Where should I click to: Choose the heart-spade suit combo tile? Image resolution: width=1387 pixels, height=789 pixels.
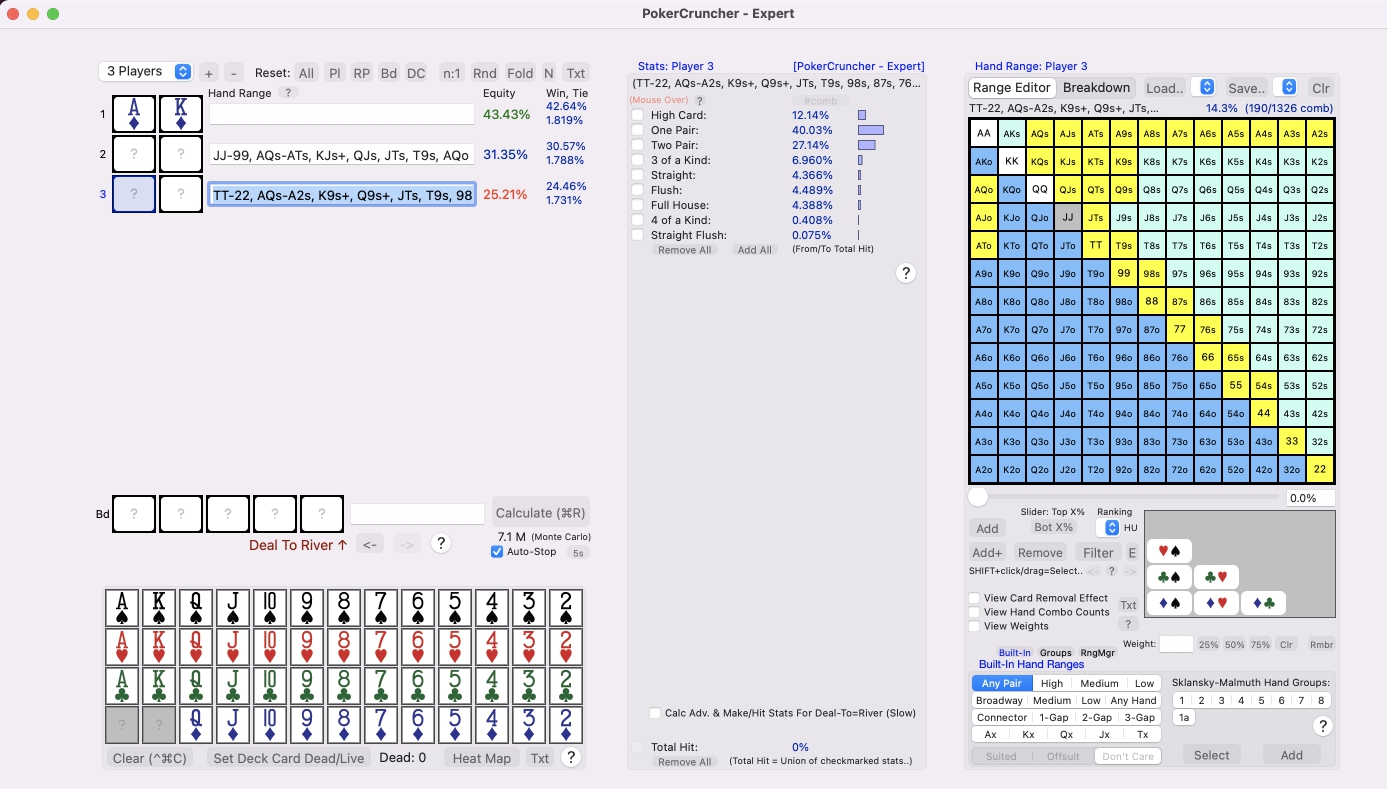click(x=1169, y=550)
